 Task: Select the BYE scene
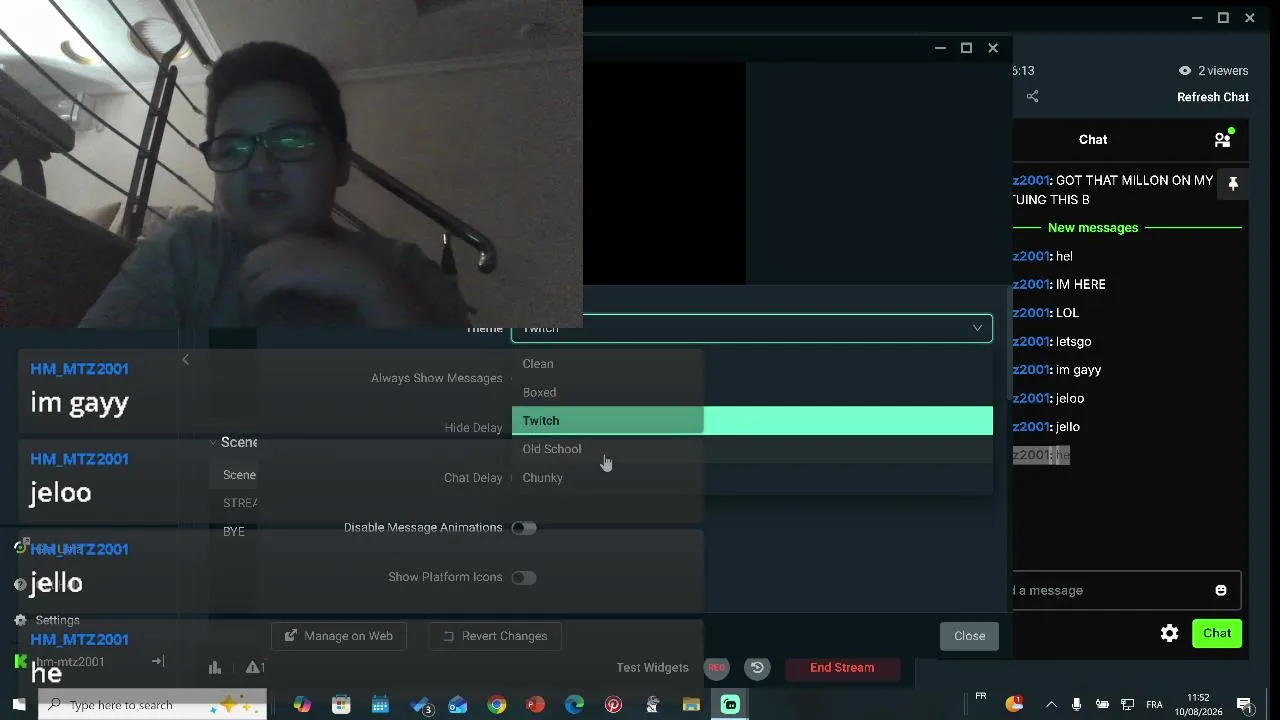(234, 532)
